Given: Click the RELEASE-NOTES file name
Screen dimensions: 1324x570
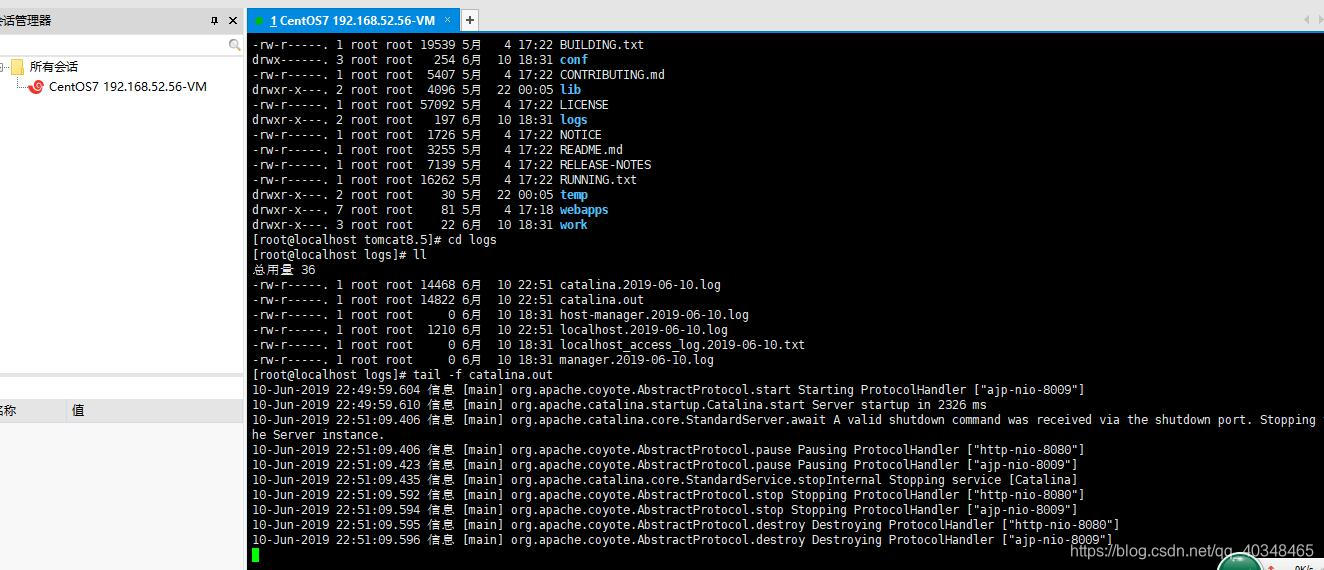Looking at the screenshot, I should (x=605, y=165).
